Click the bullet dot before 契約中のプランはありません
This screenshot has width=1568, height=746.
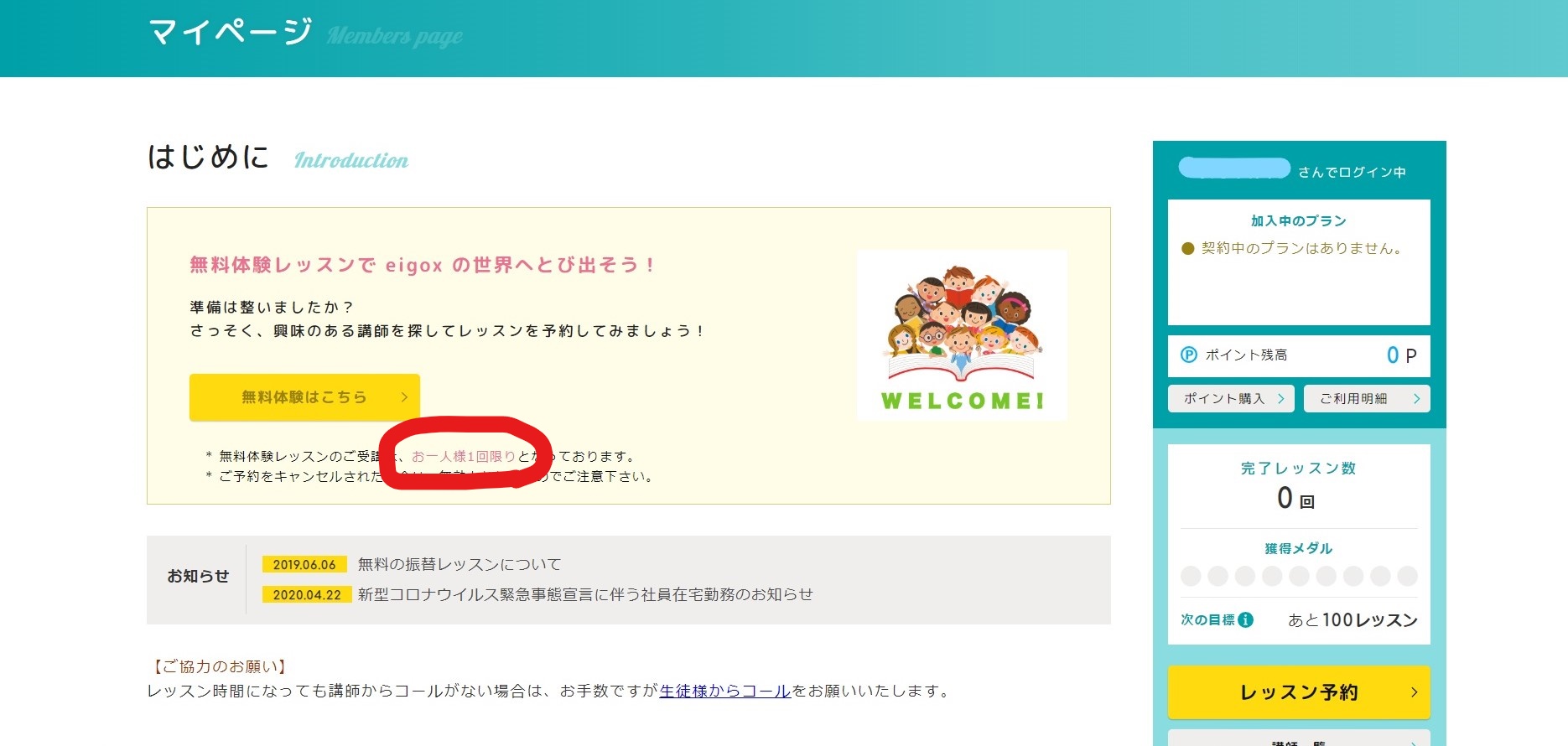point(1187,248)
